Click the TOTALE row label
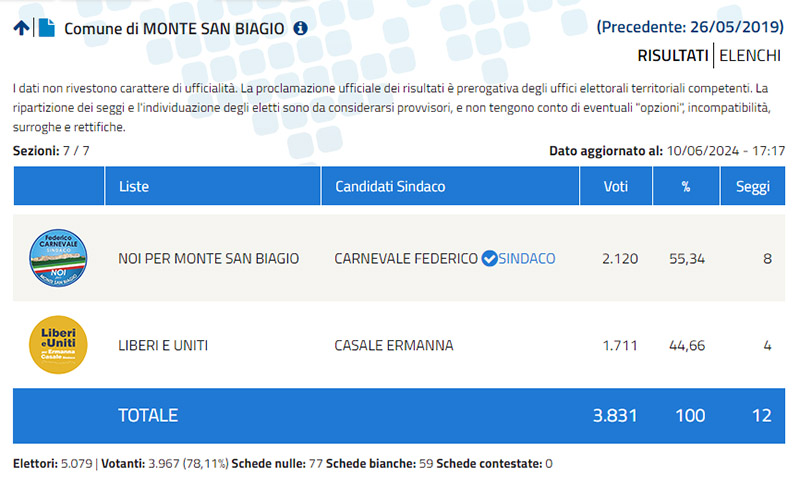This screenshot has height=501, width=800. [148, 415]
